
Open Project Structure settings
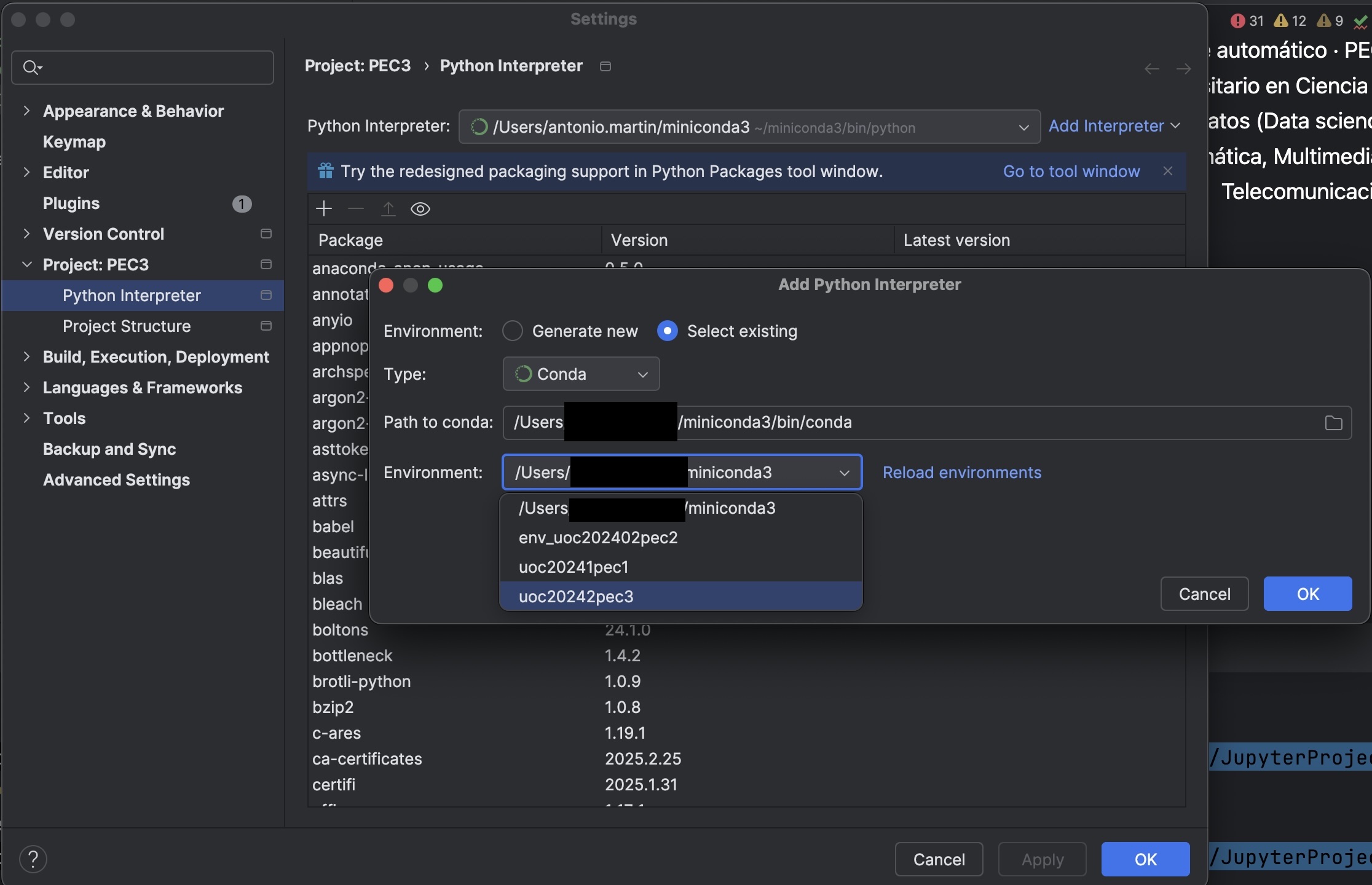click(127, 326)
